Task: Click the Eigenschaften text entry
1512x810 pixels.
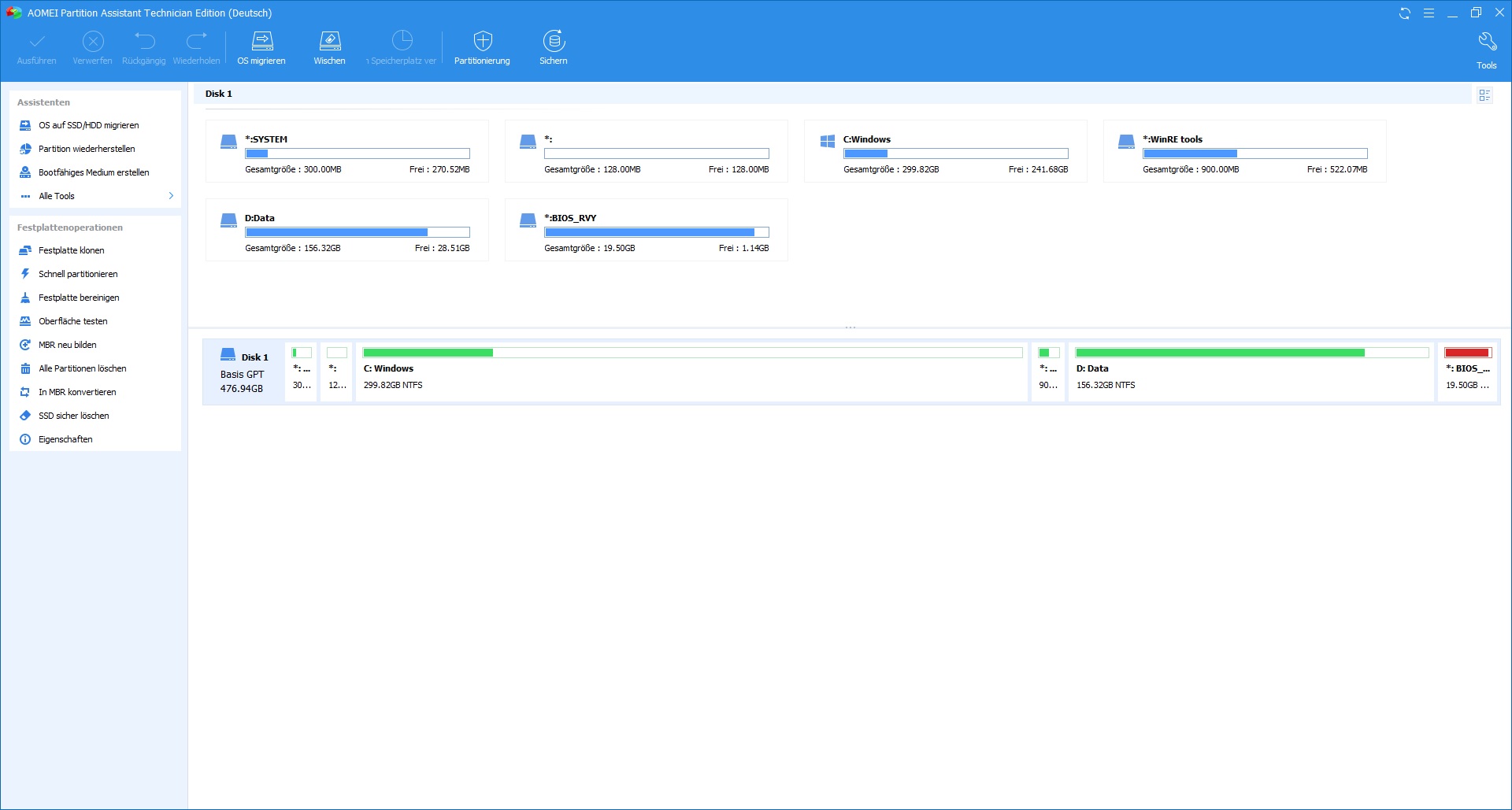Action: (x=65, y=439)
